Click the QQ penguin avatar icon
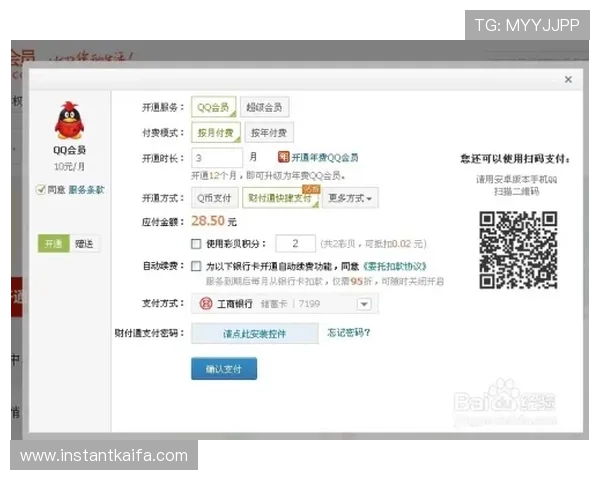Image resolution: width=600 pixels, height=480 pixels. 69,121
